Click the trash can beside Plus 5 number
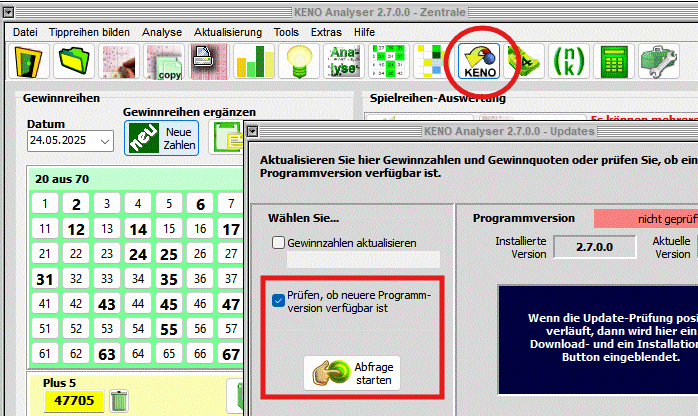This screenshot has width=698, height=416. 119,400
